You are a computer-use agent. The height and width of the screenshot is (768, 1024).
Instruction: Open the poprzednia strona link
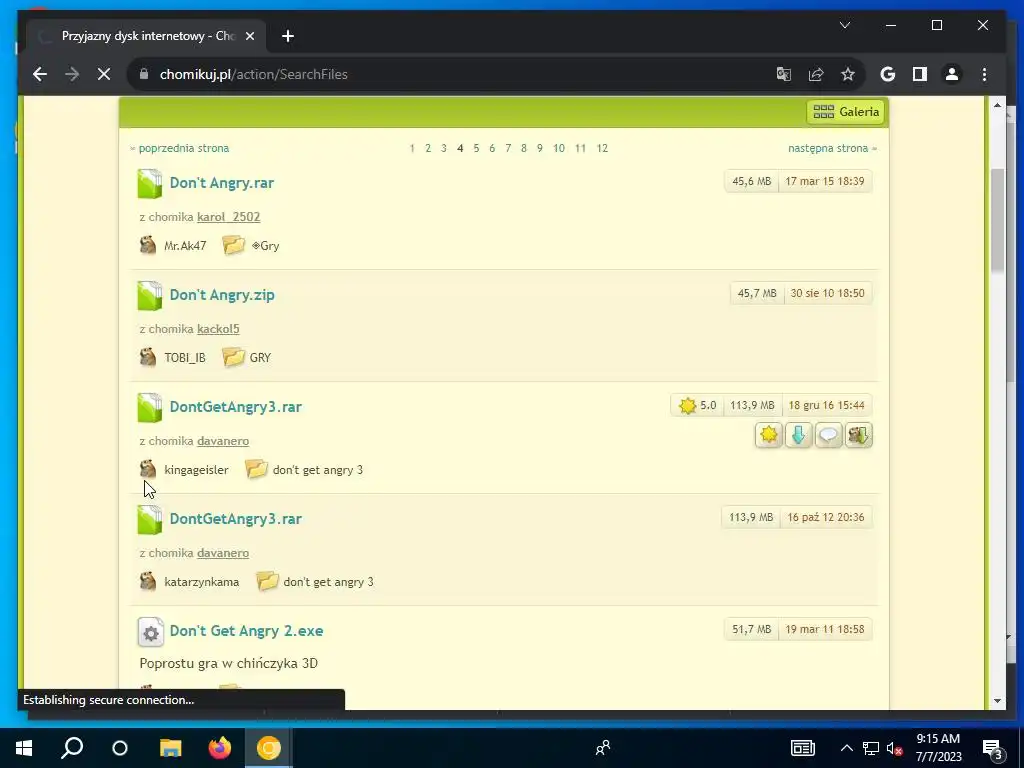point(184,148)
